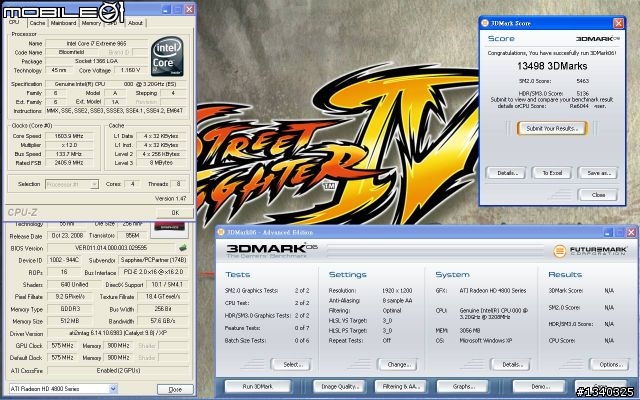Viewport: 640px width, 400px height.
Task: Click the Run 3DMark button
Action: 258,386
